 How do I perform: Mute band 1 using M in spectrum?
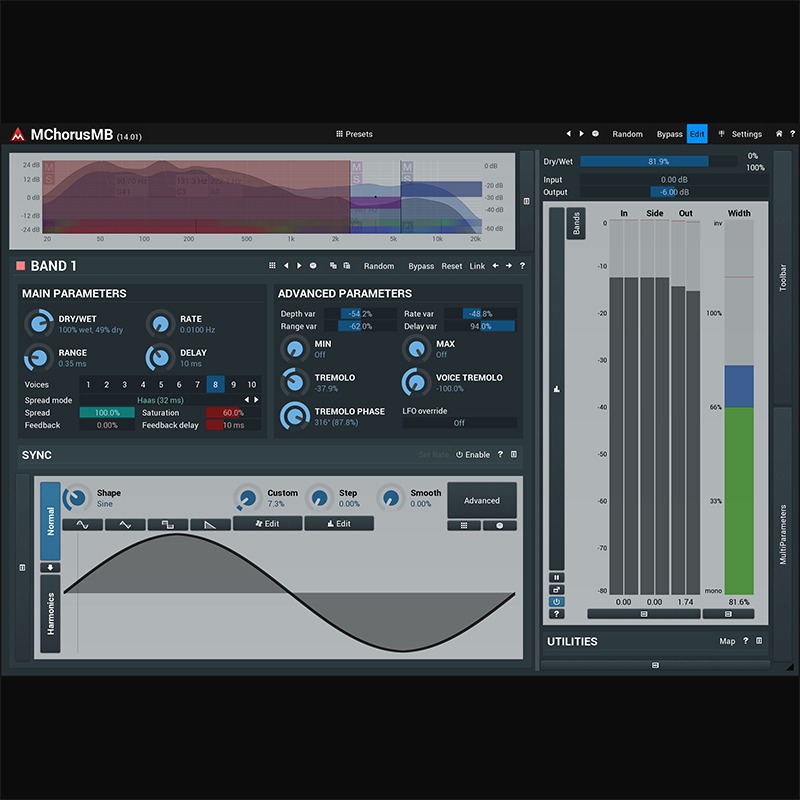[x=49, y=167]
